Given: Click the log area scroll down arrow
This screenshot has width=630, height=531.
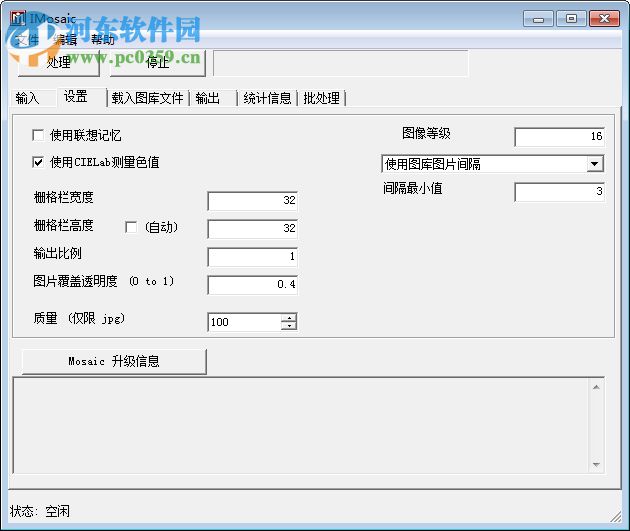Looking at the screenshot, I should pyautogui.click(x=596, y=465).
